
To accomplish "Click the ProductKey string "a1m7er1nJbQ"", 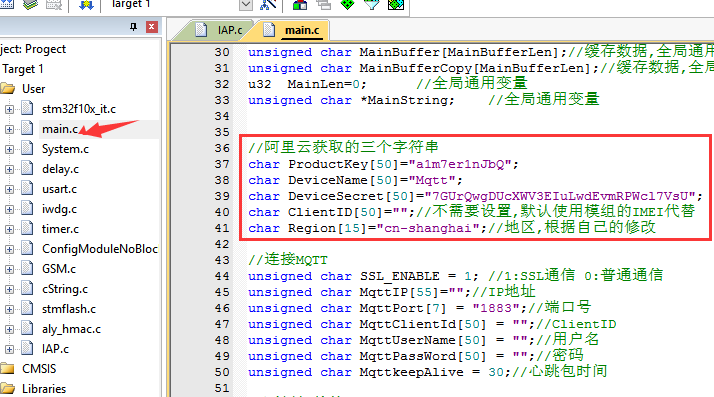I will pyautogui.click(x=460, y=164).
